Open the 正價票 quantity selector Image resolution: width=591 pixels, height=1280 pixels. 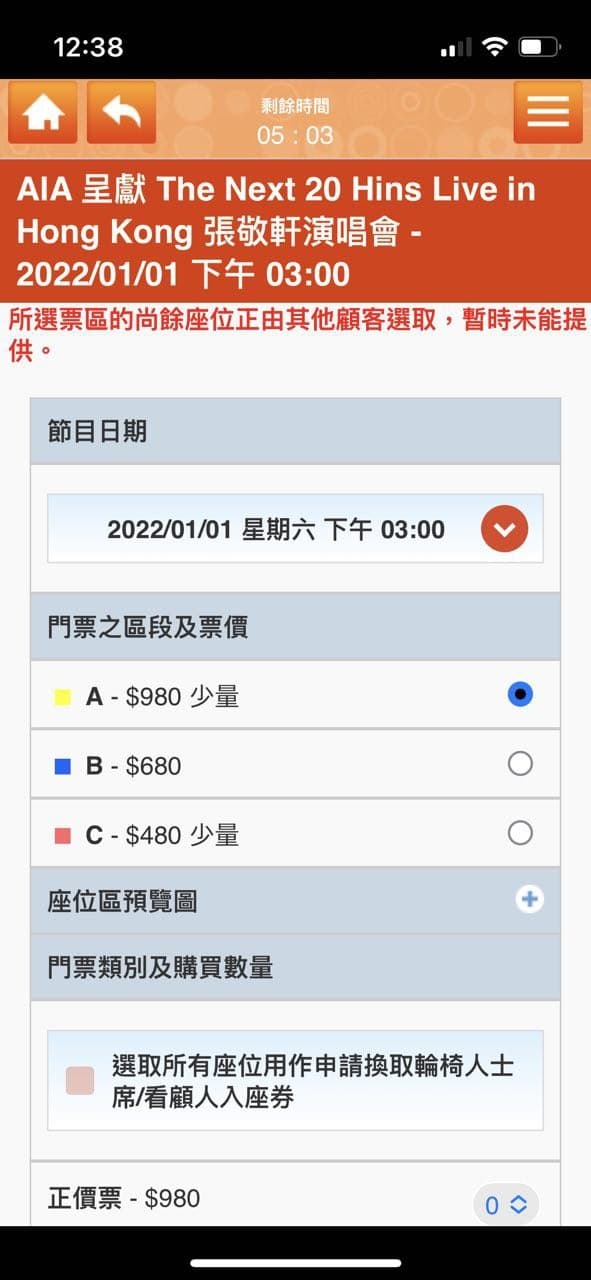505,1205
